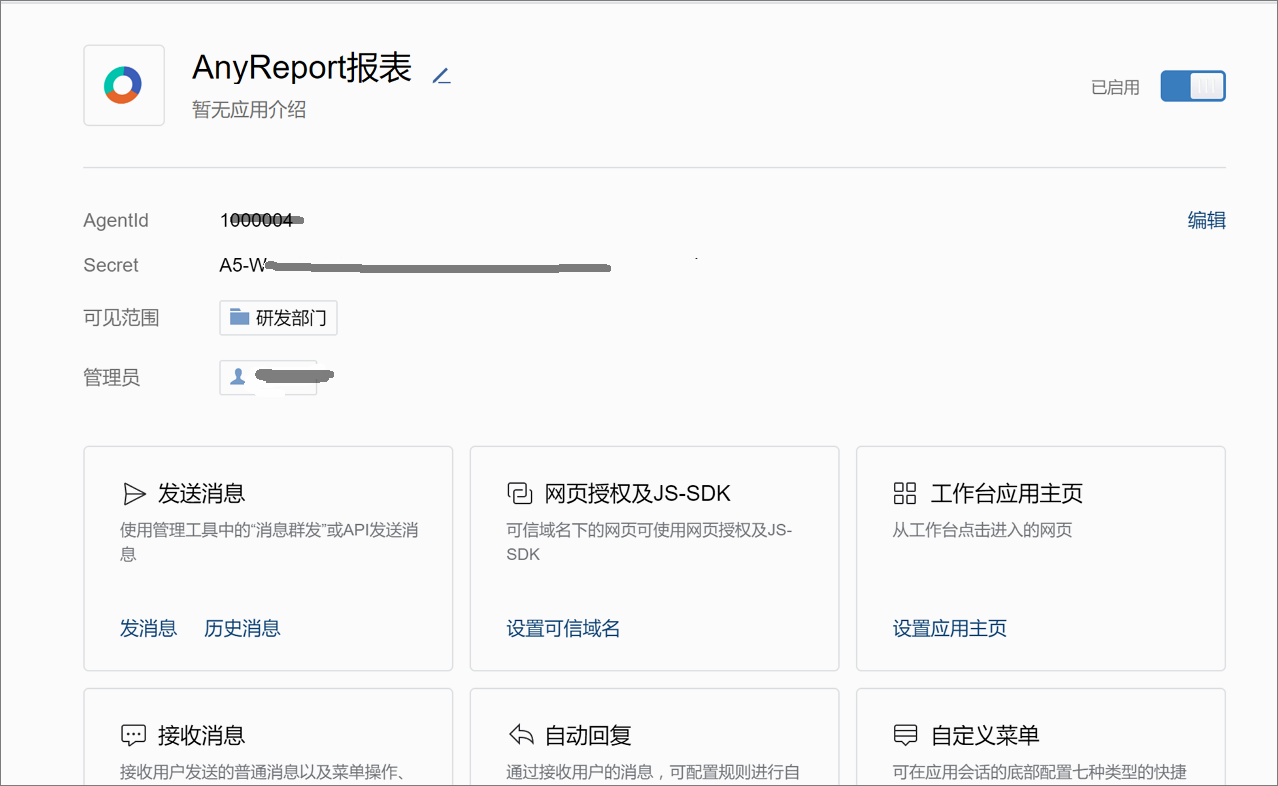The image size is (1278, 786).
Task: Click the 接收消息 chat bubble icon
Action: pyautogui.click(x=134, y=736)
